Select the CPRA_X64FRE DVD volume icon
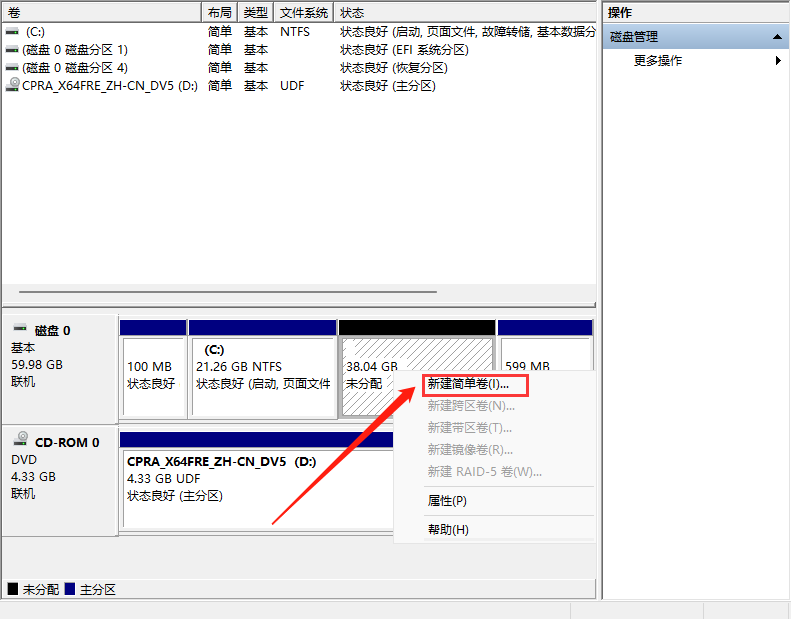The image size is (791, 619). (12, 86)
